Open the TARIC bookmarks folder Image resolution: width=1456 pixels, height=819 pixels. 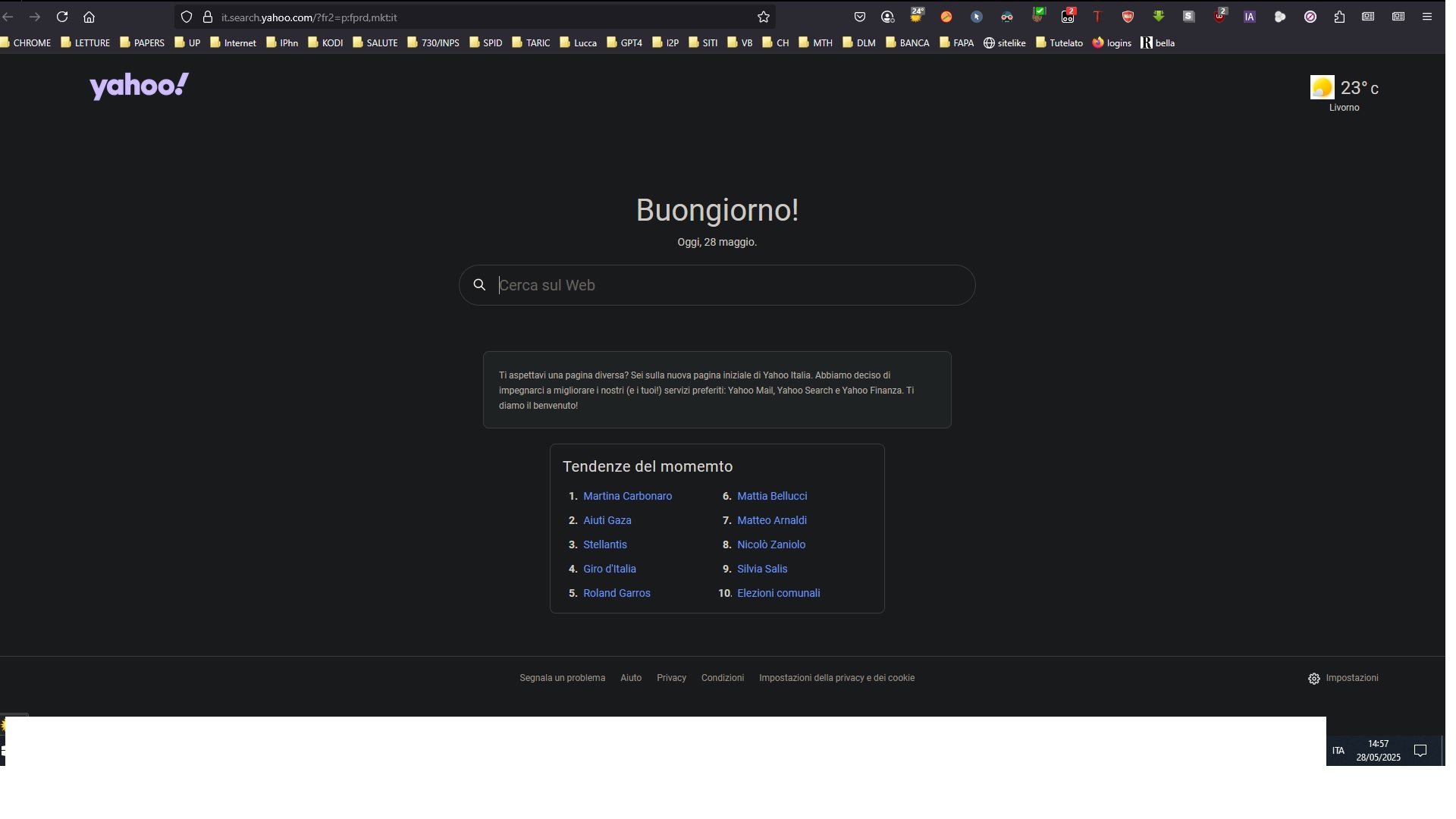pyautogui.click(x=532, y=43)
